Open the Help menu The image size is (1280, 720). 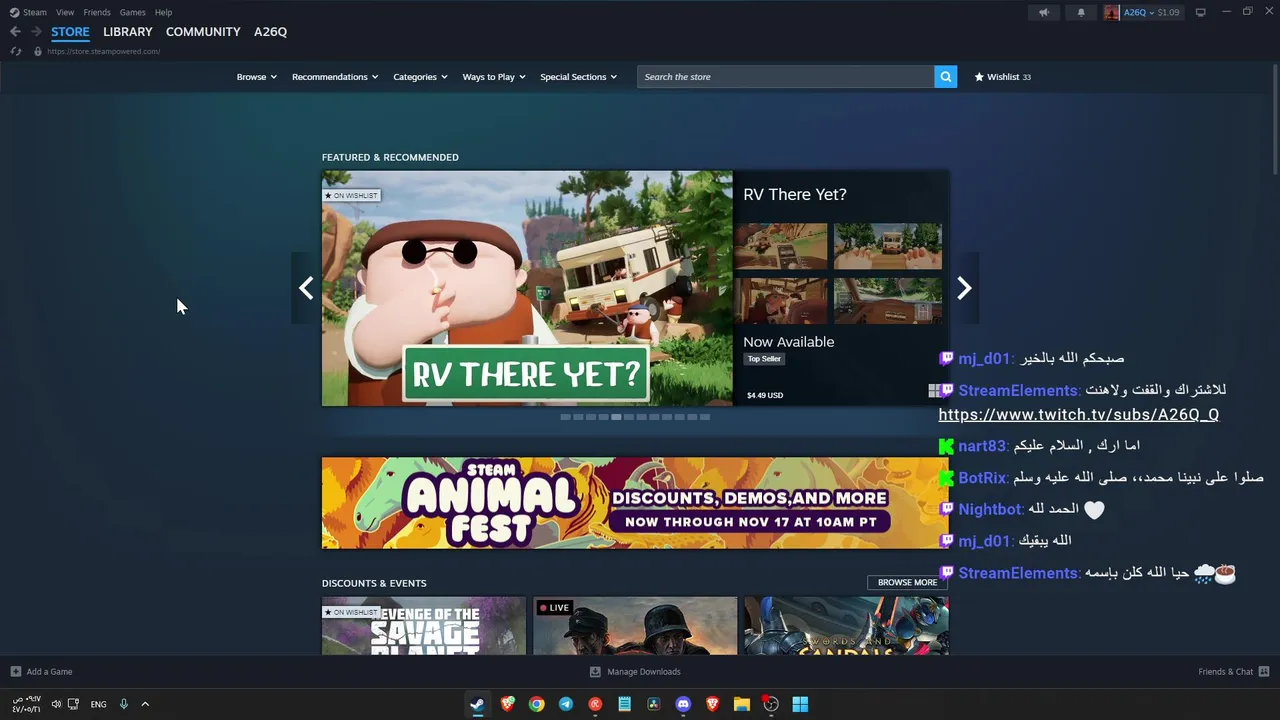tap(163, 12)
